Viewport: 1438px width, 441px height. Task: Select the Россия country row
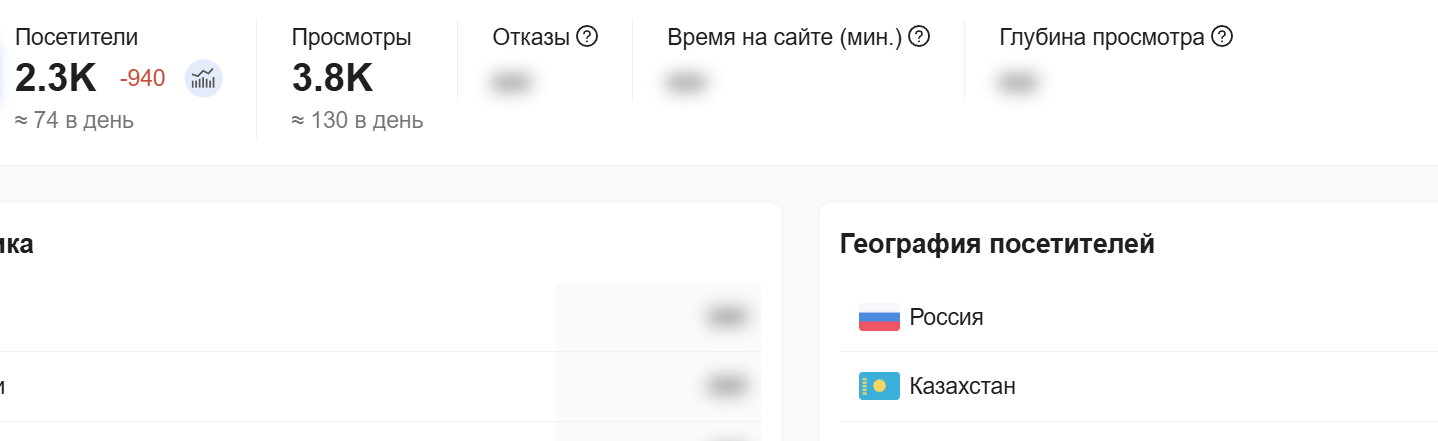[x=1139, y=318]
